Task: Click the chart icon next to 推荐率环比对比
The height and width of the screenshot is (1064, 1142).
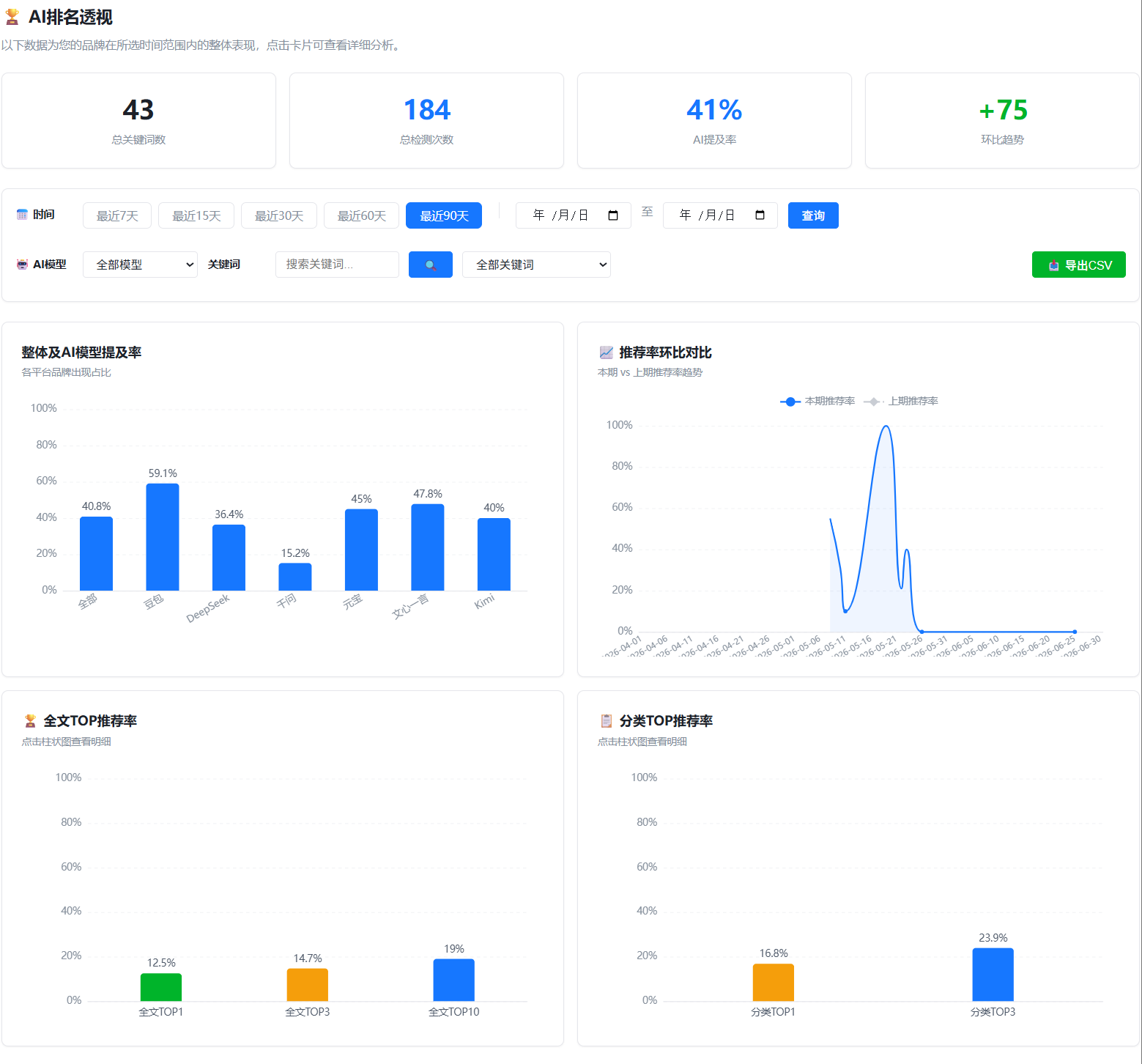Action: click(606, 352)
